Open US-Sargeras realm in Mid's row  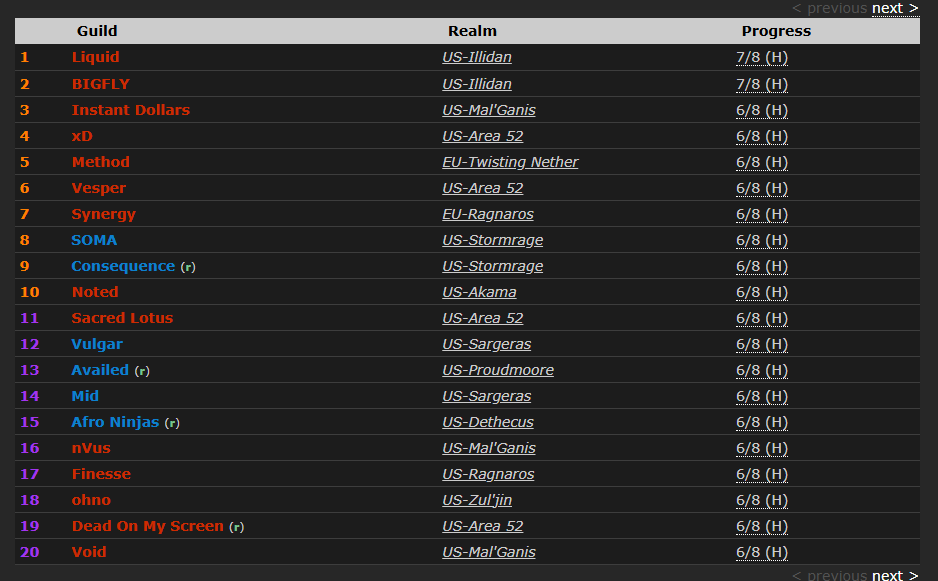[486, 396]
